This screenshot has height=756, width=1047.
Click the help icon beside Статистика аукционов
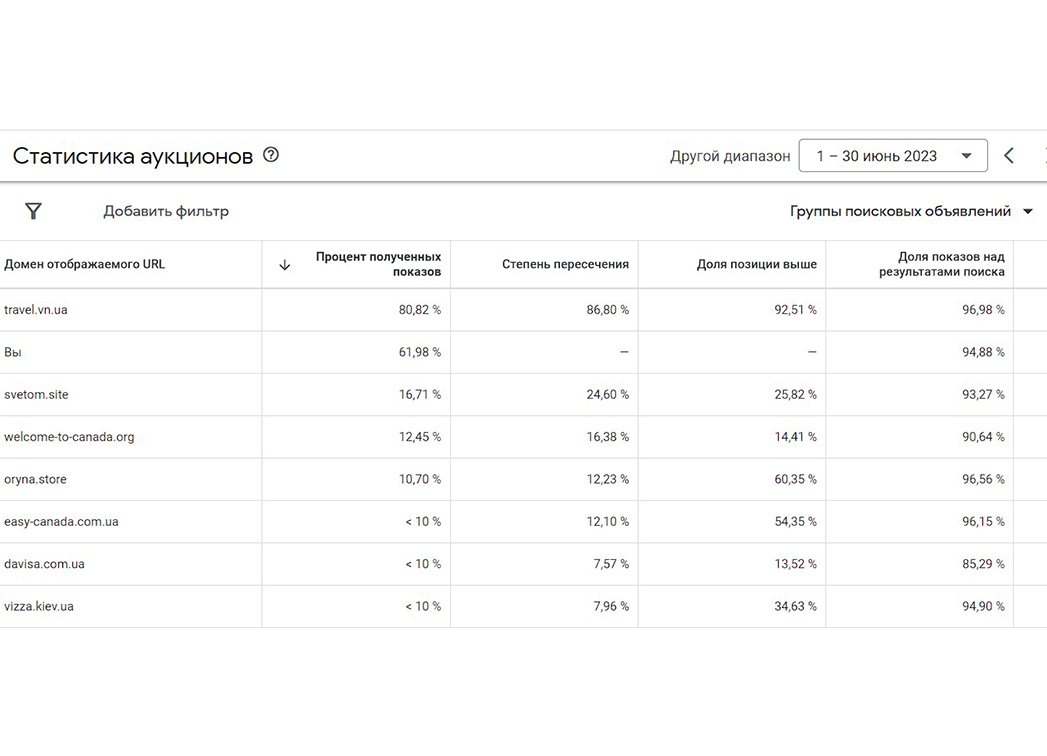[x=270, y=155]
